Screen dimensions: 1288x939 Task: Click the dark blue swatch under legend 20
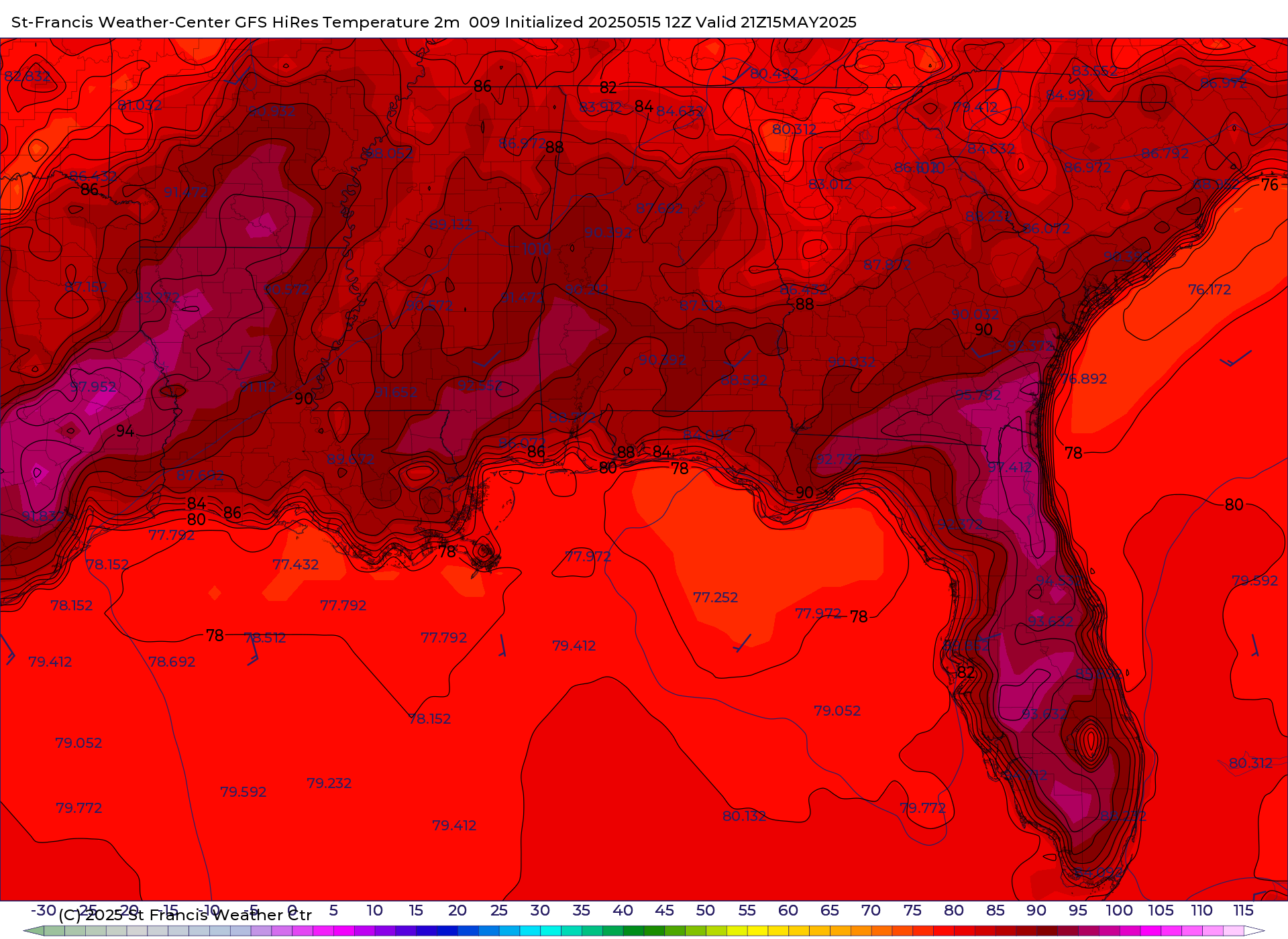(447, 931)
